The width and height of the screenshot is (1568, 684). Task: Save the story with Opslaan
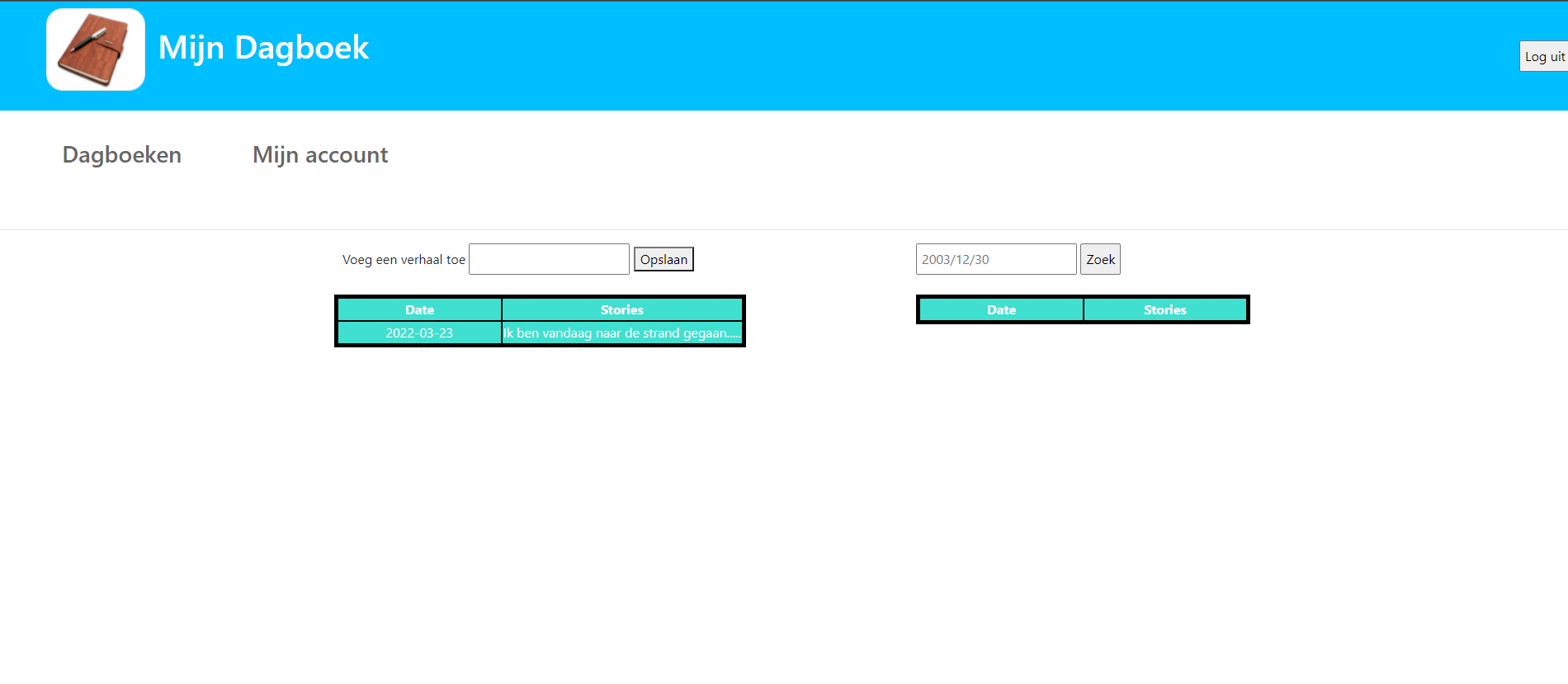click(664, 260)
